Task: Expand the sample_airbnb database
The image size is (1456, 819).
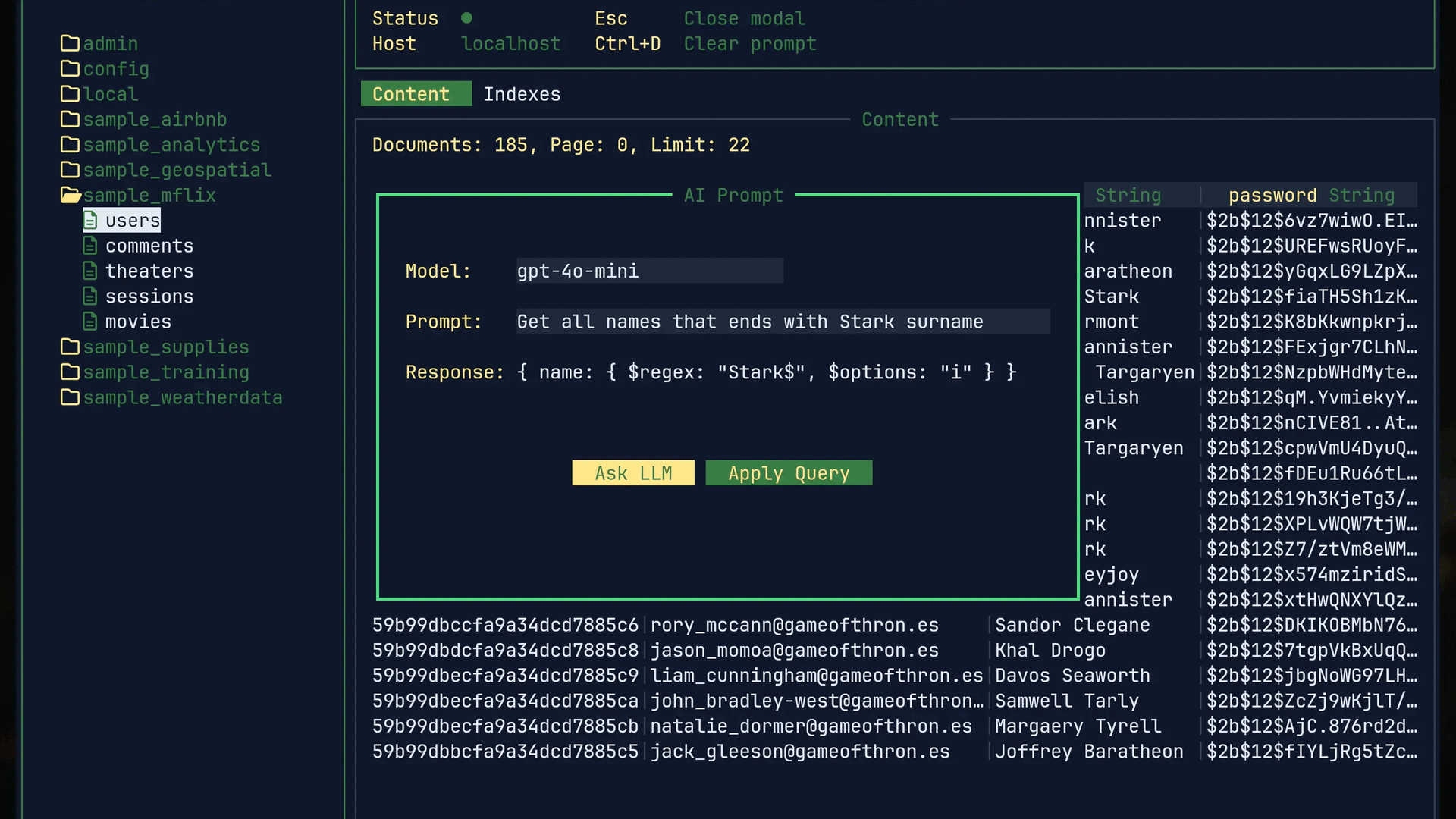Action: [155, 119]
